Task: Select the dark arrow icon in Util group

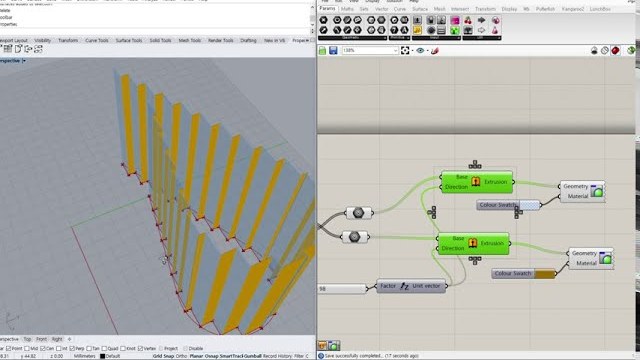Action: [482, 20]
